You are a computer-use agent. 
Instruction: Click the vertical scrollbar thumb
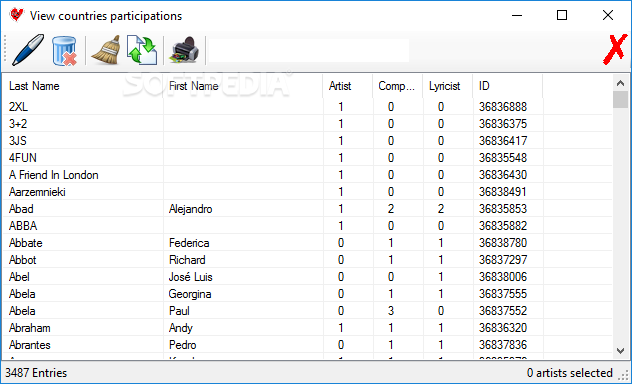click(x=620, y=100)
